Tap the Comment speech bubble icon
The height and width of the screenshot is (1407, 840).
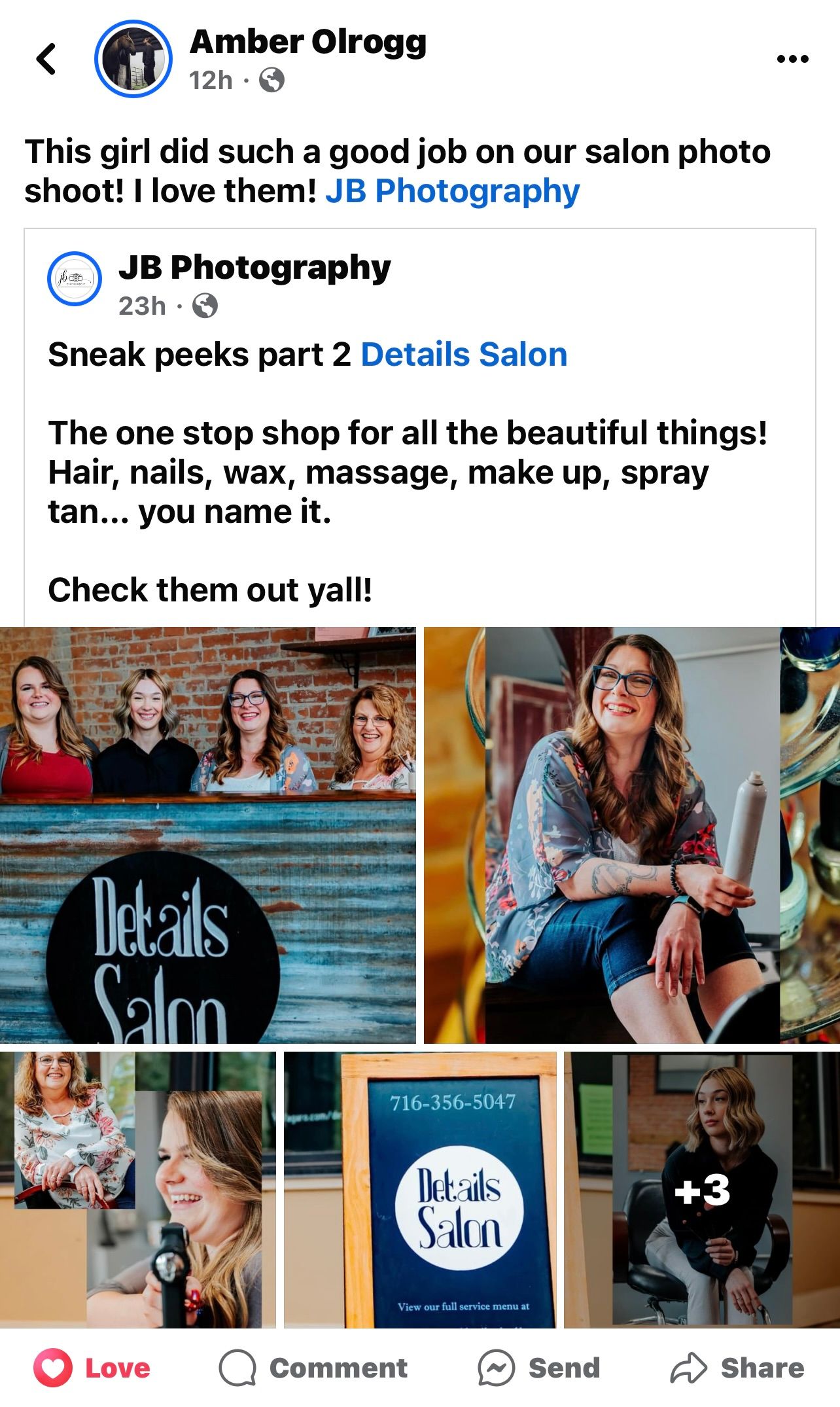coord(237,1368)
